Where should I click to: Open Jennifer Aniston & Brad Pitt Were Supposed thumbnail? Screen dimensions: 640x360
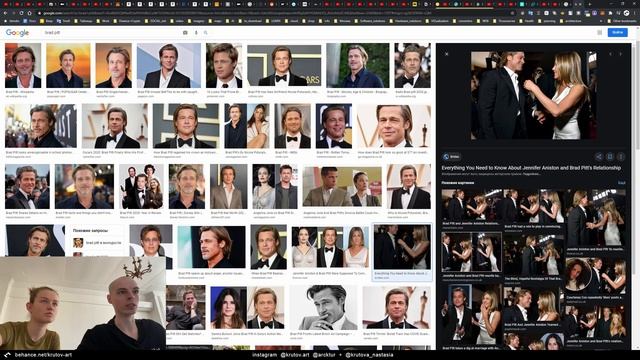[x=330, y=247]
